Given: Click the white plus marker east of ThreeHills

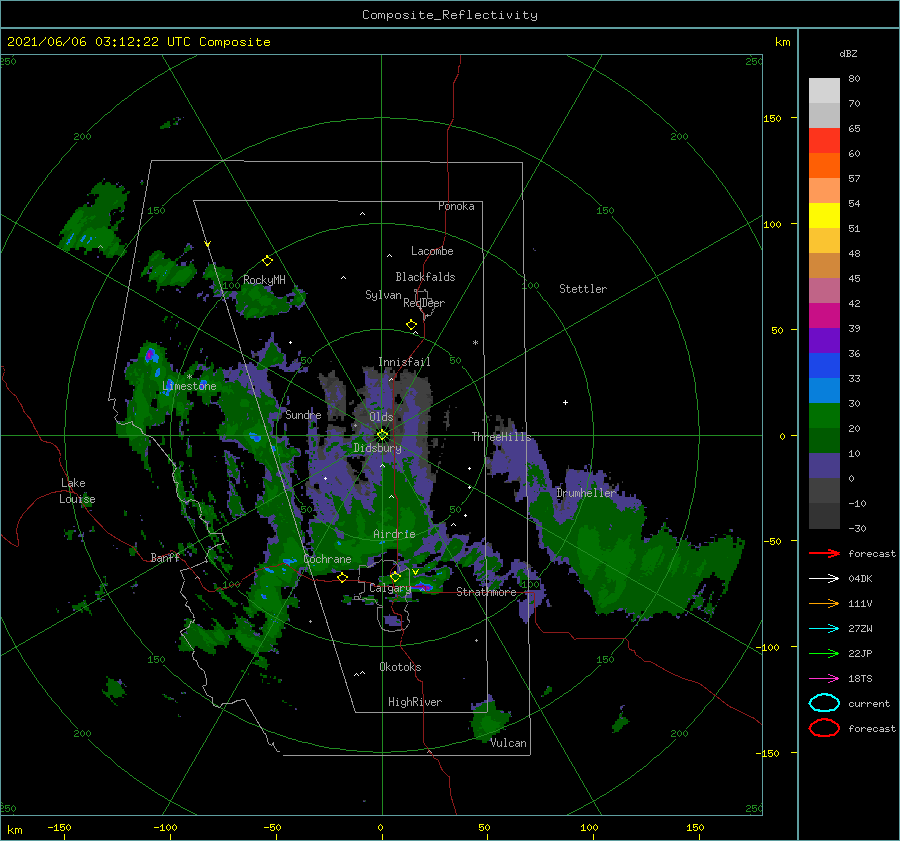Looking at the screenshot, I should pos(565,402).
